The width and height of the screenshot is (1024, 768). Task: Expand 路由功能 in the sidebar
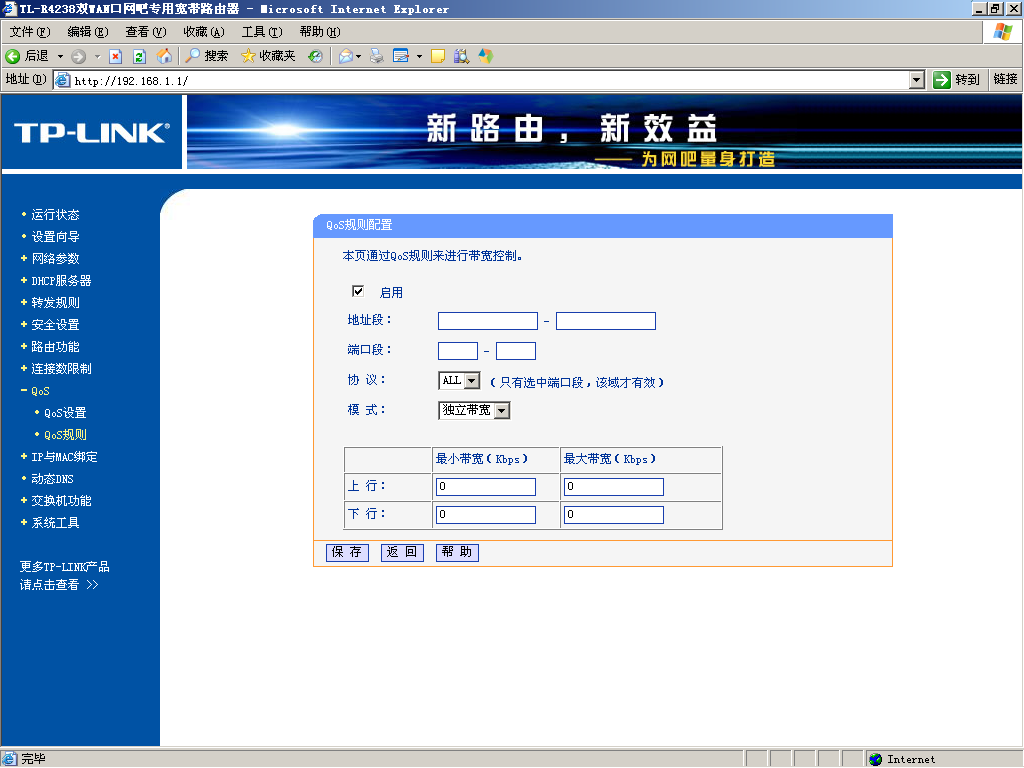(24, 346)
